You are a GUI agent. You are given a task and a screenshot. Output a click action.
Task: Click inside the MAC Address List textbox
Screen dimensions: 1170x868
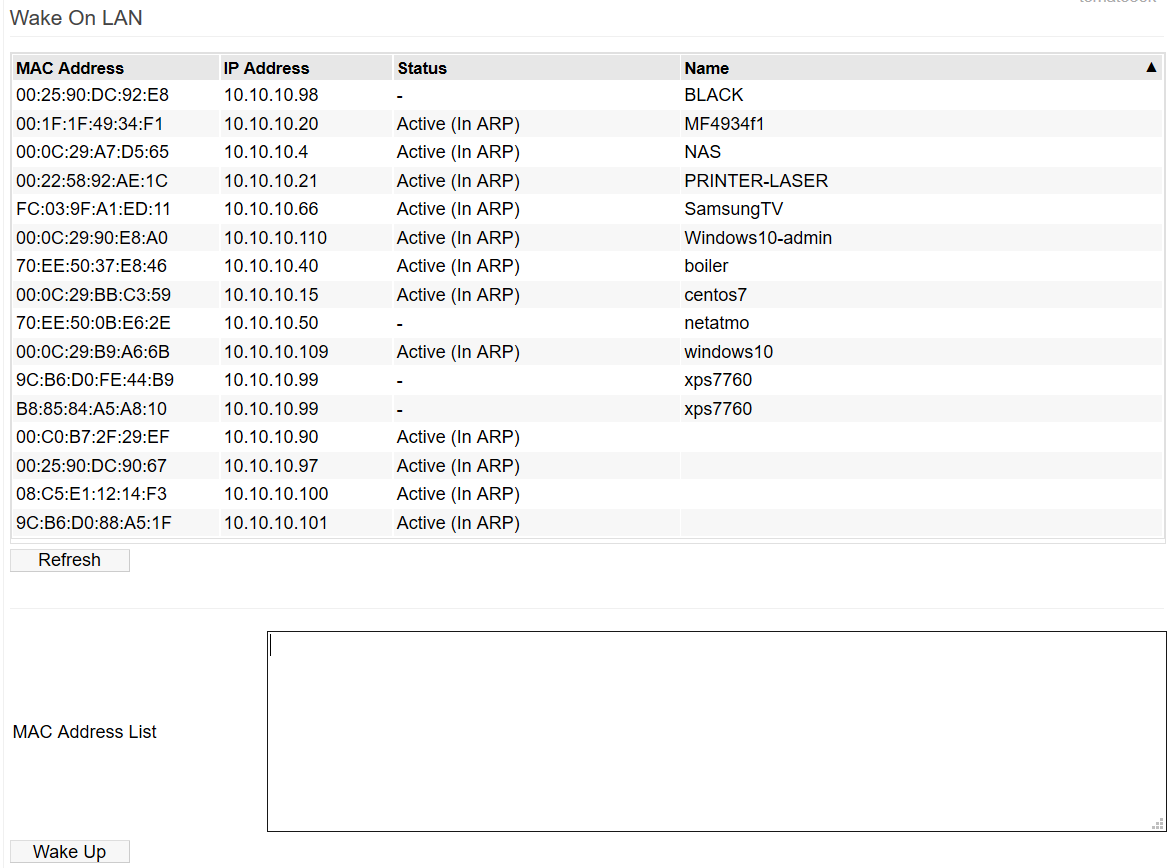(716, 731)
